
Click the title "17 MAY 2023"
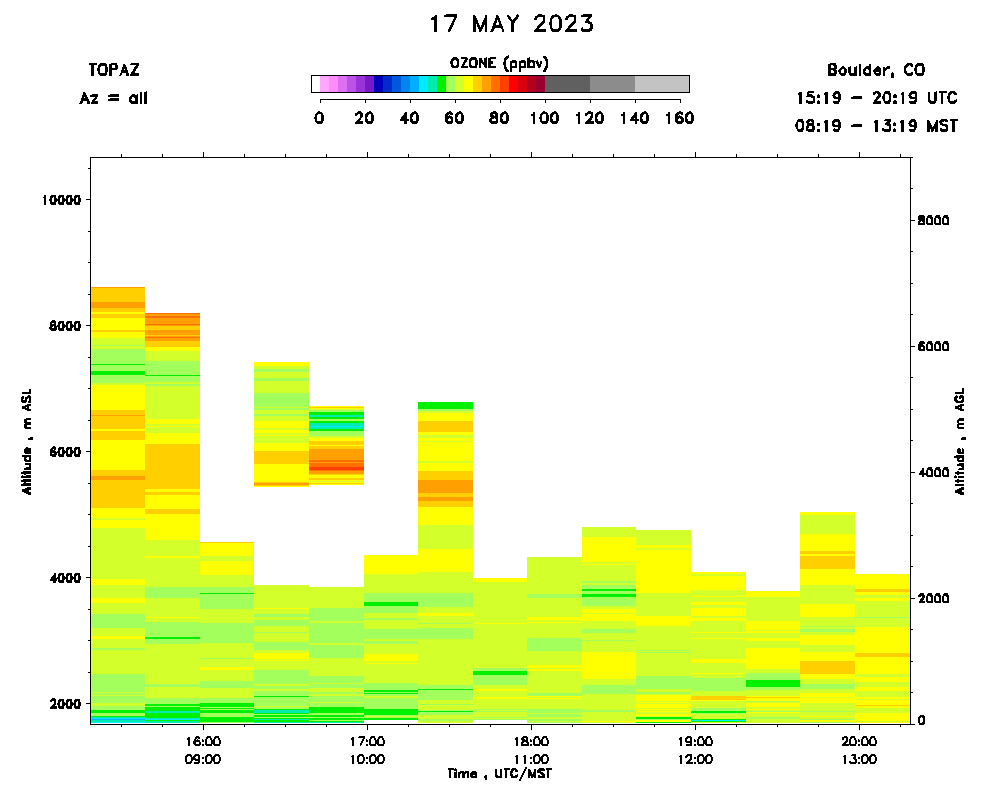[511, 24]
